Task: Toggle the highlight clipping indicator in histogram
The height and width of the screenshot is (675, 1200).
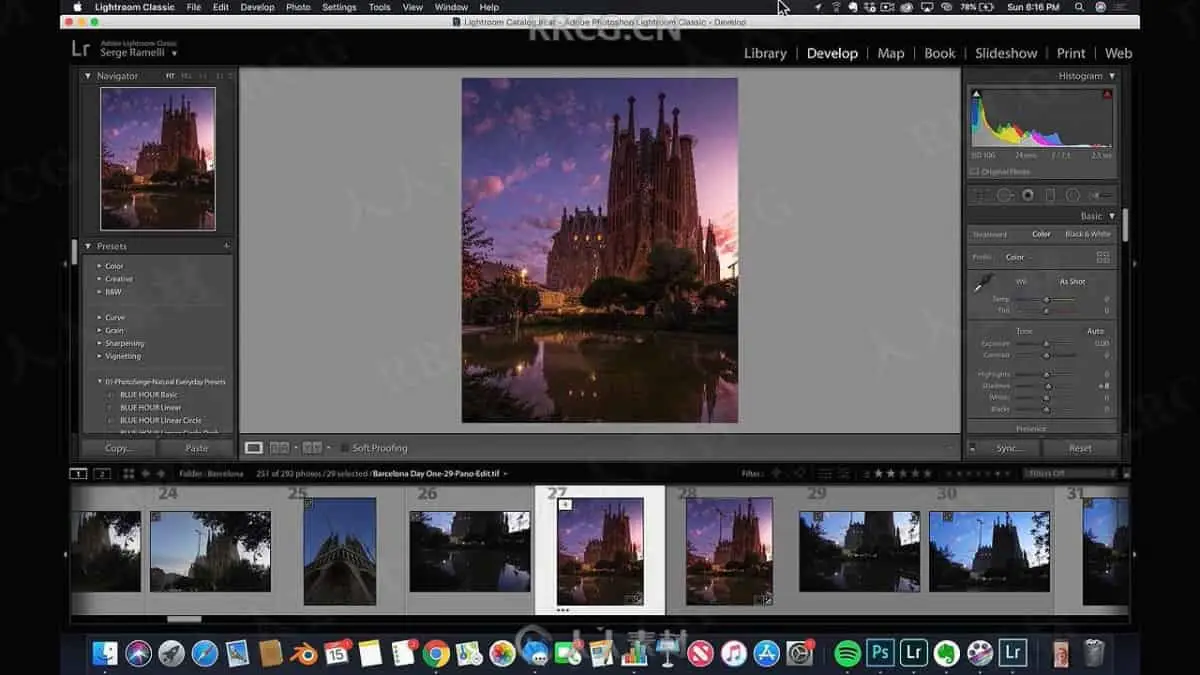Action: [1107, 94]
